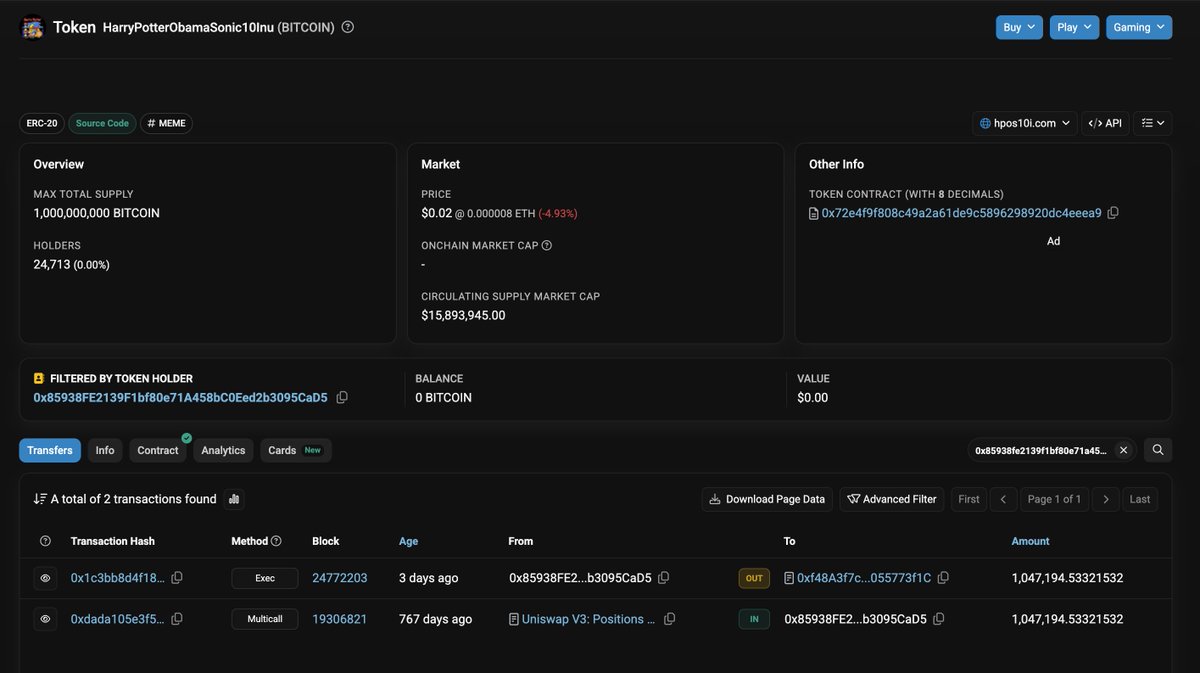Open the Play dropdown
This screenshot has height=673, width=1200.
point(1074,27)
